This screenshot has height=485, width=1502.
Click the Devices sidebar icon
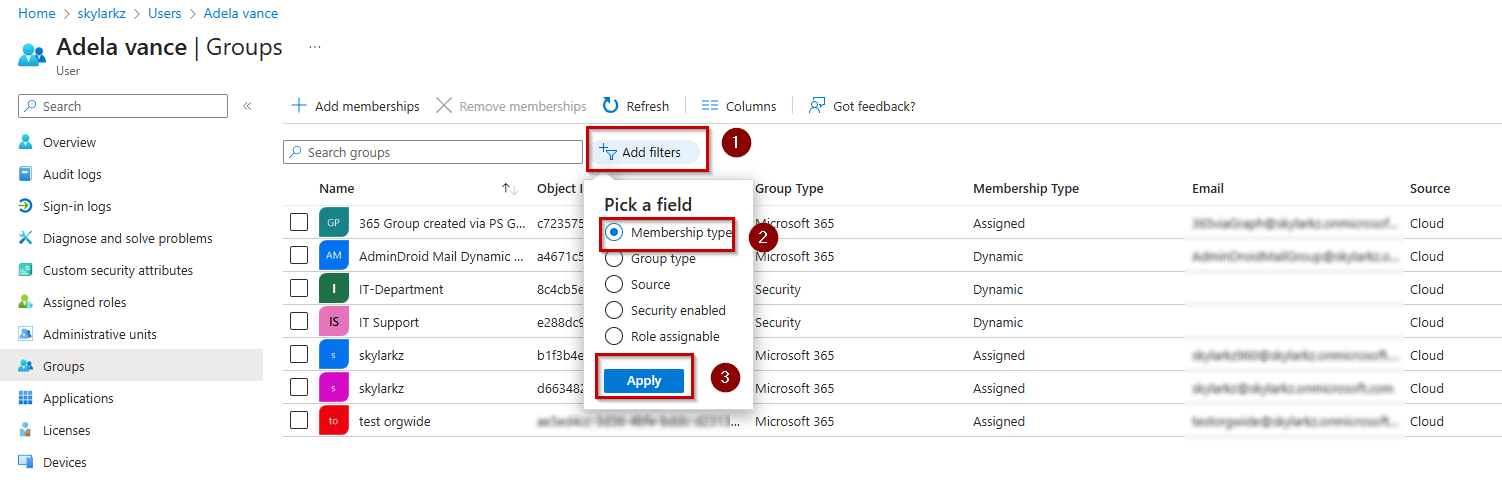click(26, 462)
